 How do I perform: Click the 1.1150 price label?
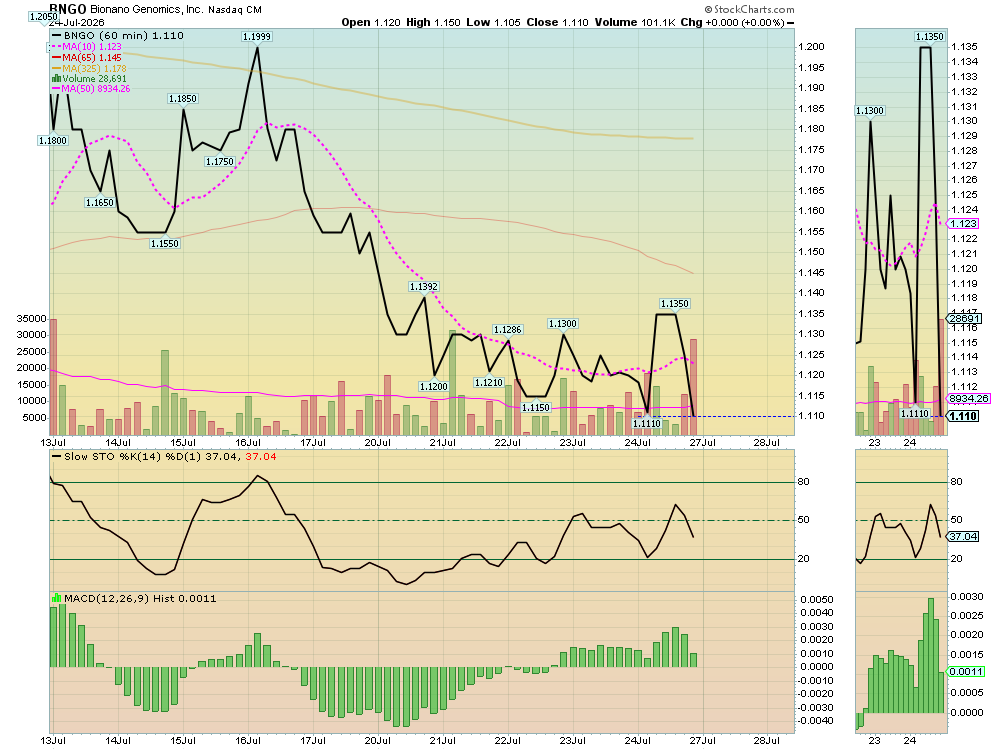(x=536, y=407)
